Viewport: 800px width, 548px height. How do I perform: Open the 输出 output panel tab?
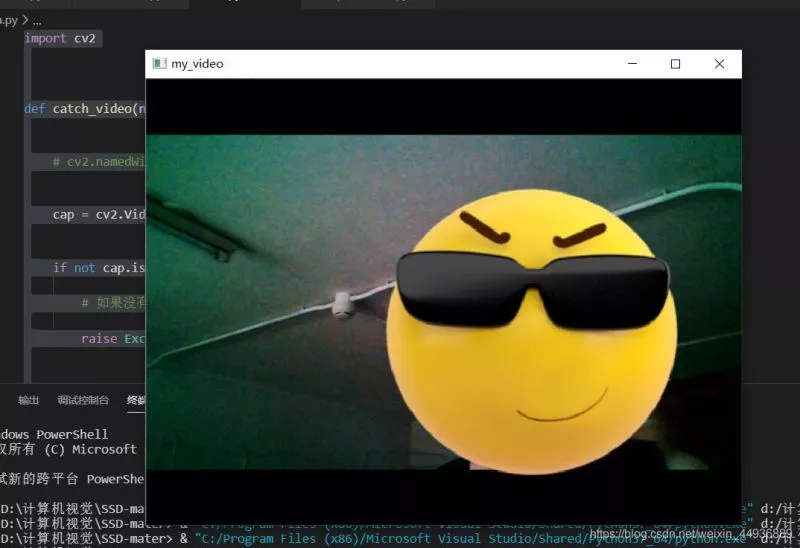coord(29,400)
